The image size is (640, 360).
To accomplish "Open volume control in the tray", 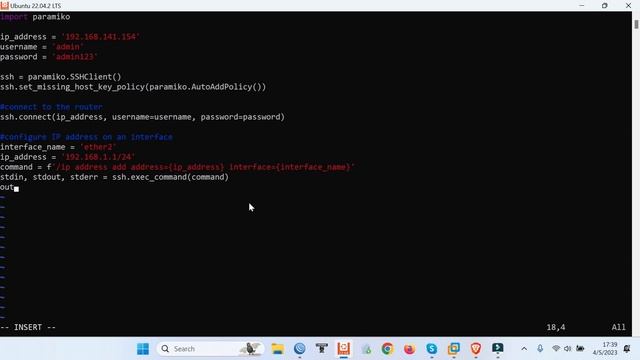I will click(x=567, y=349).
